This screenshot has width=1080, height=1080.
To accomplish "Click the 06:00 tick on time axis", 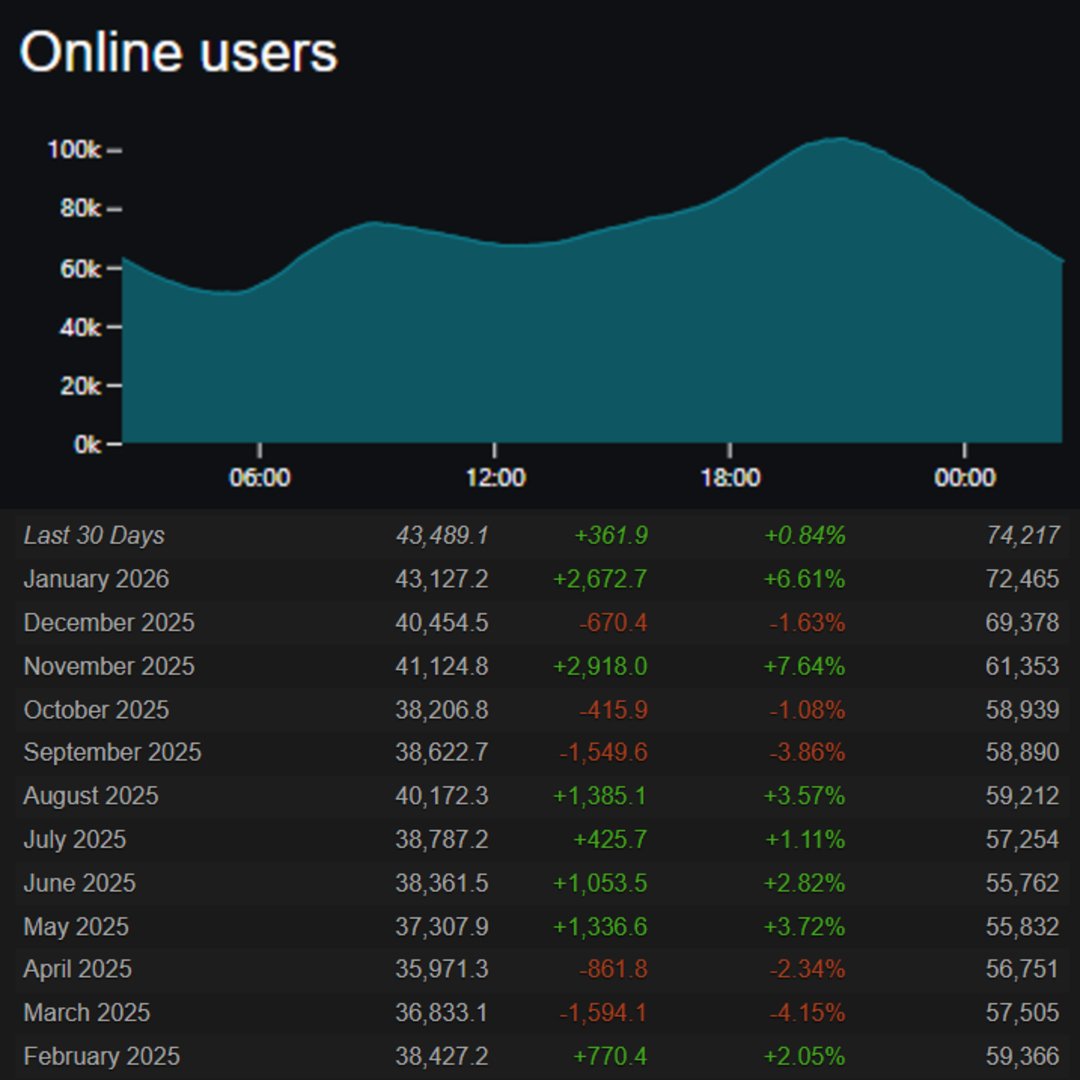I will tap(259, 477).
